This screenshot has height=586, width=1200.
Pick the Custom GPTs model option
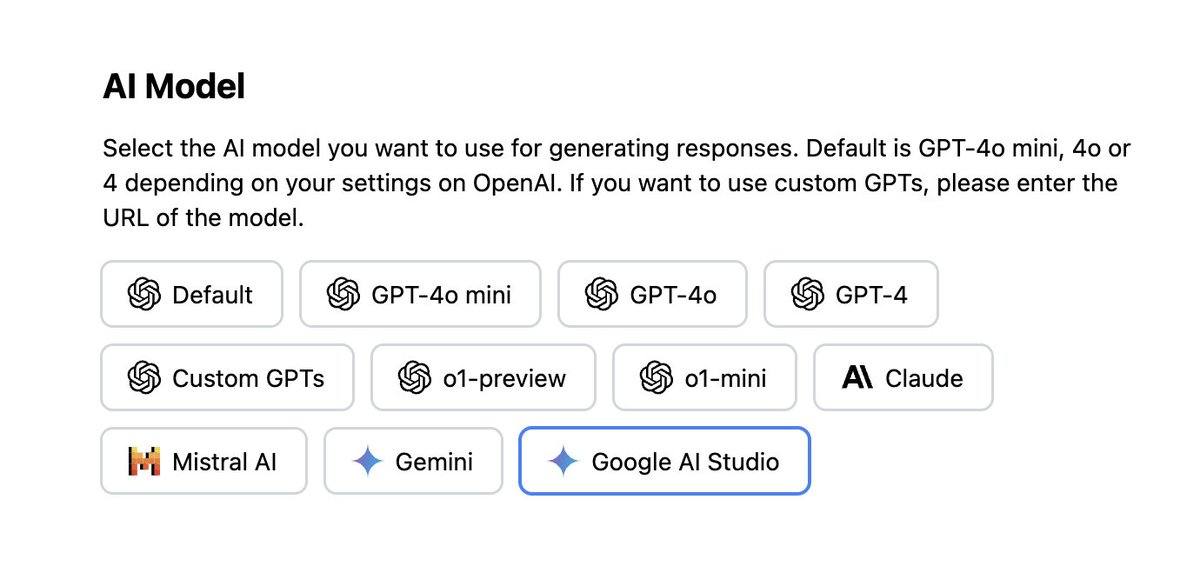(227, 378)
